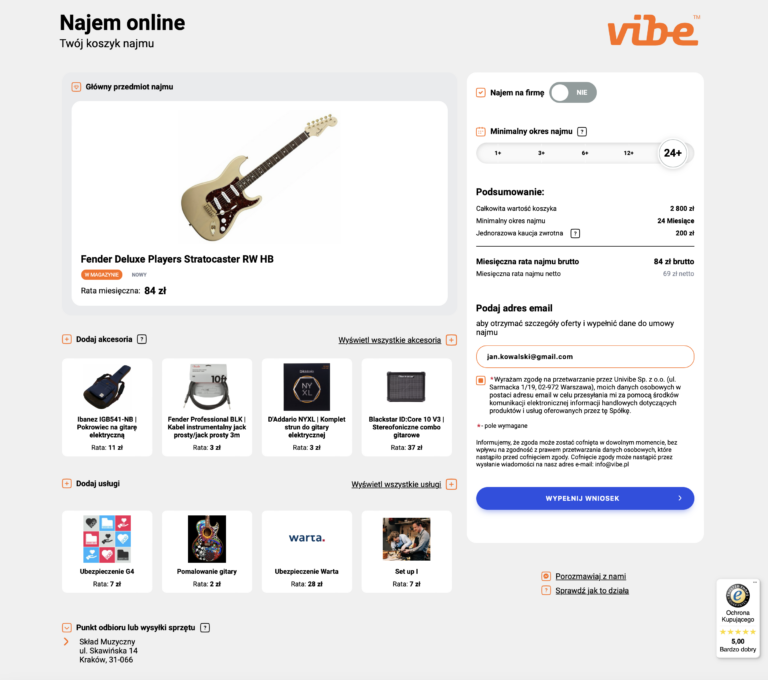Click the Wypełnij wniosek button

point(585,498)
